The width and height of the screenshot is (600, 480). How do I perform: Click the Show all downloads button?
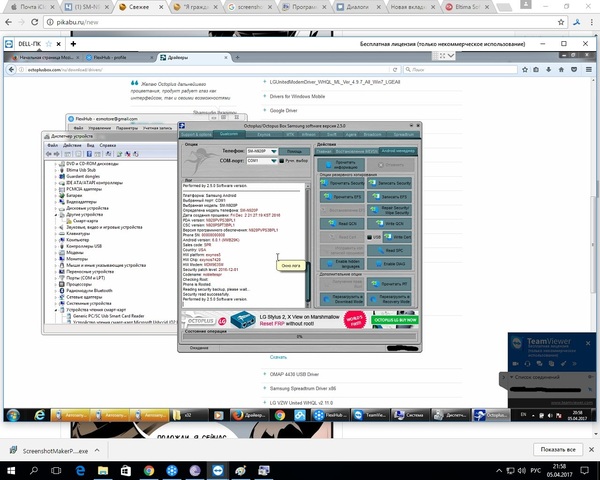pos(558,449)
